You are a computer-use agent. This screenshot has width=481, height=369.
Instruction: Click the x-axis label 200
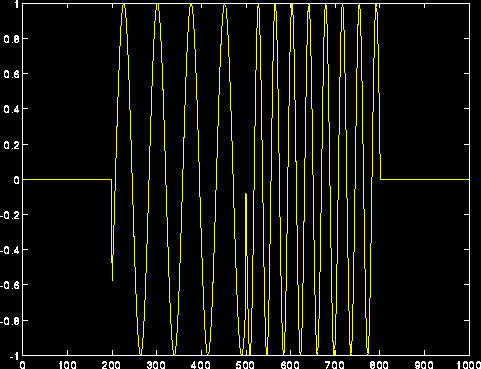point(112,365)
